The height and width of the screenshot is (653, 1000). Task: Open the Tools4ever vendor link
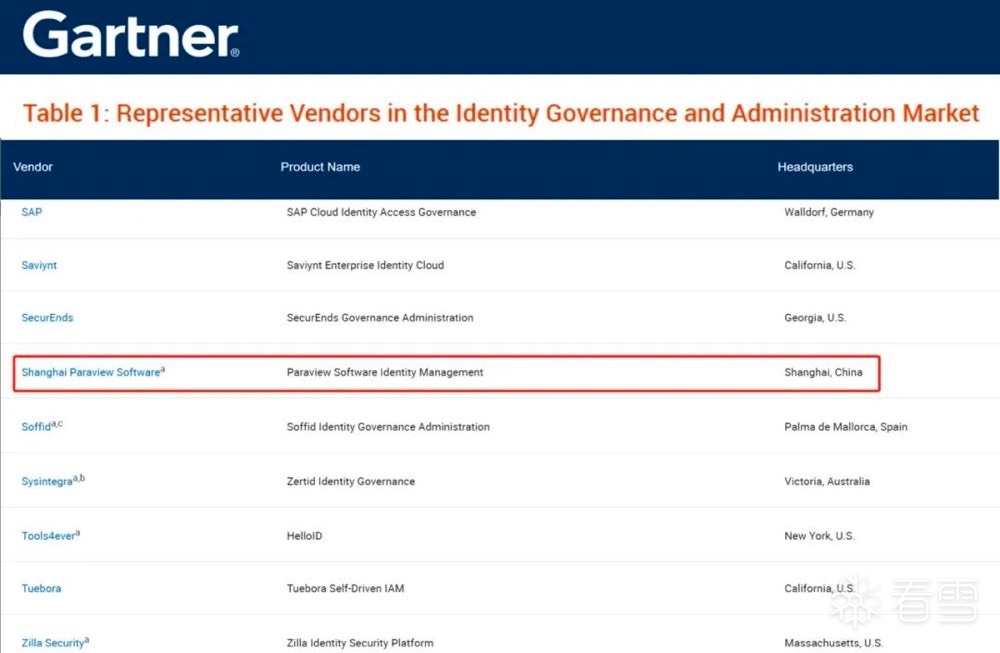pyautogui.click(x=50, y=535)
